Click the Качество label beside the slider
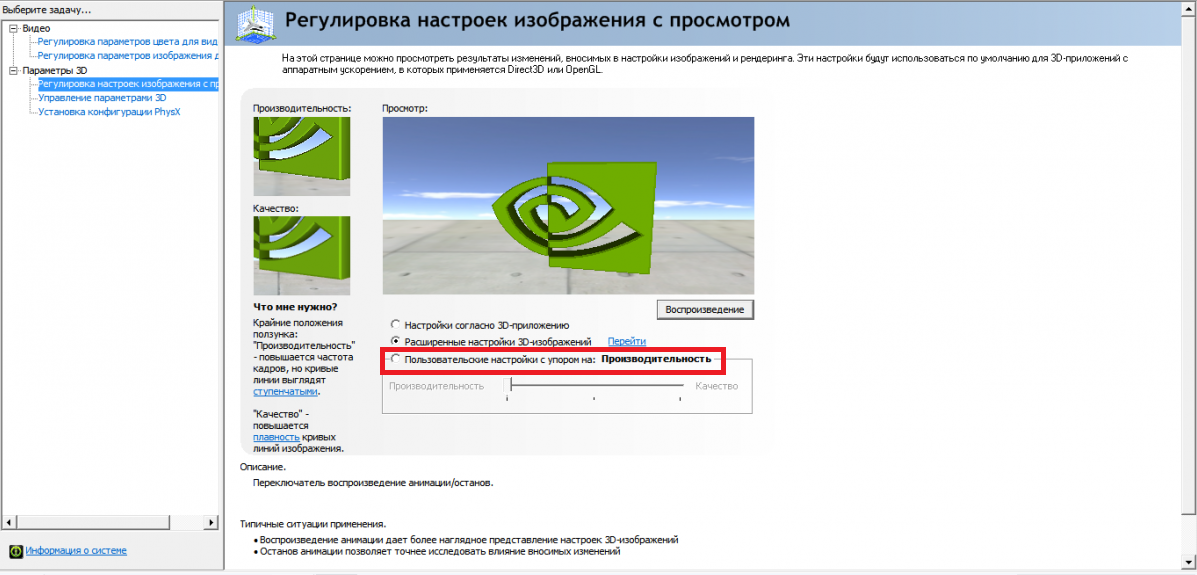Image resolution: width=1197 pixels, height=575 pixels. tap(717, 386)
